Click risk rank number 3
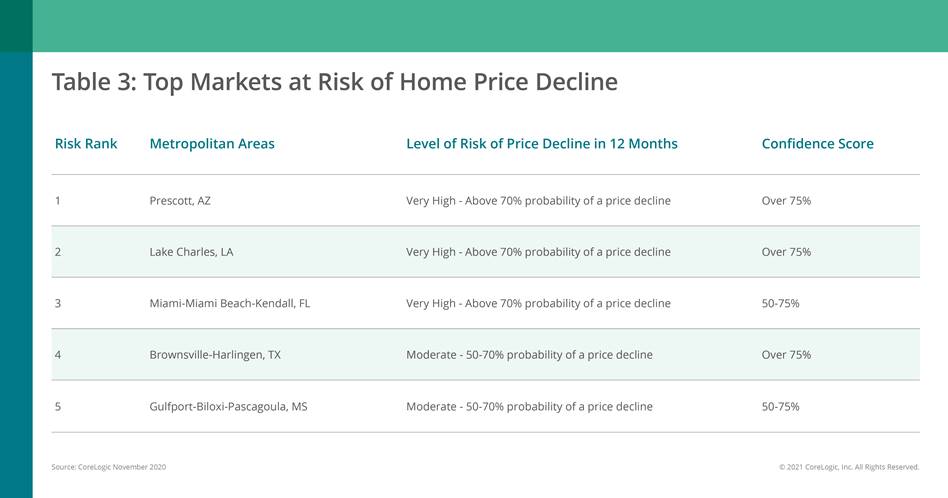This screenshot has width=948, height=498. click(58, 303)
